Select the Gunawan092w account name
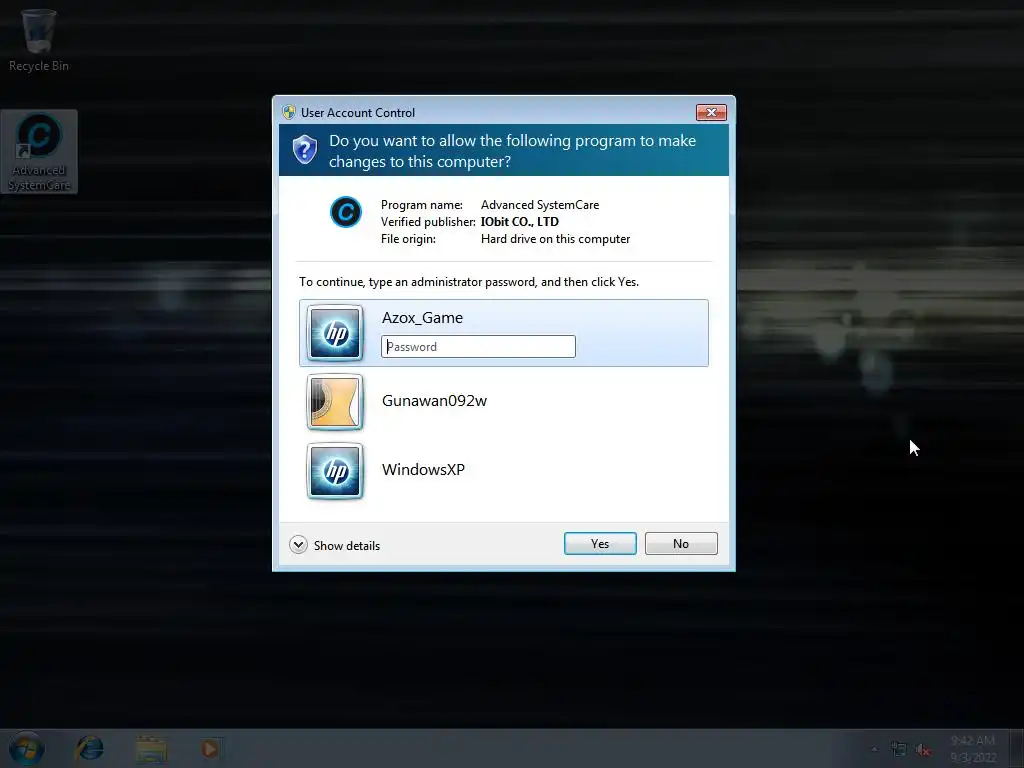1024x768 pixels. (434, 400)
